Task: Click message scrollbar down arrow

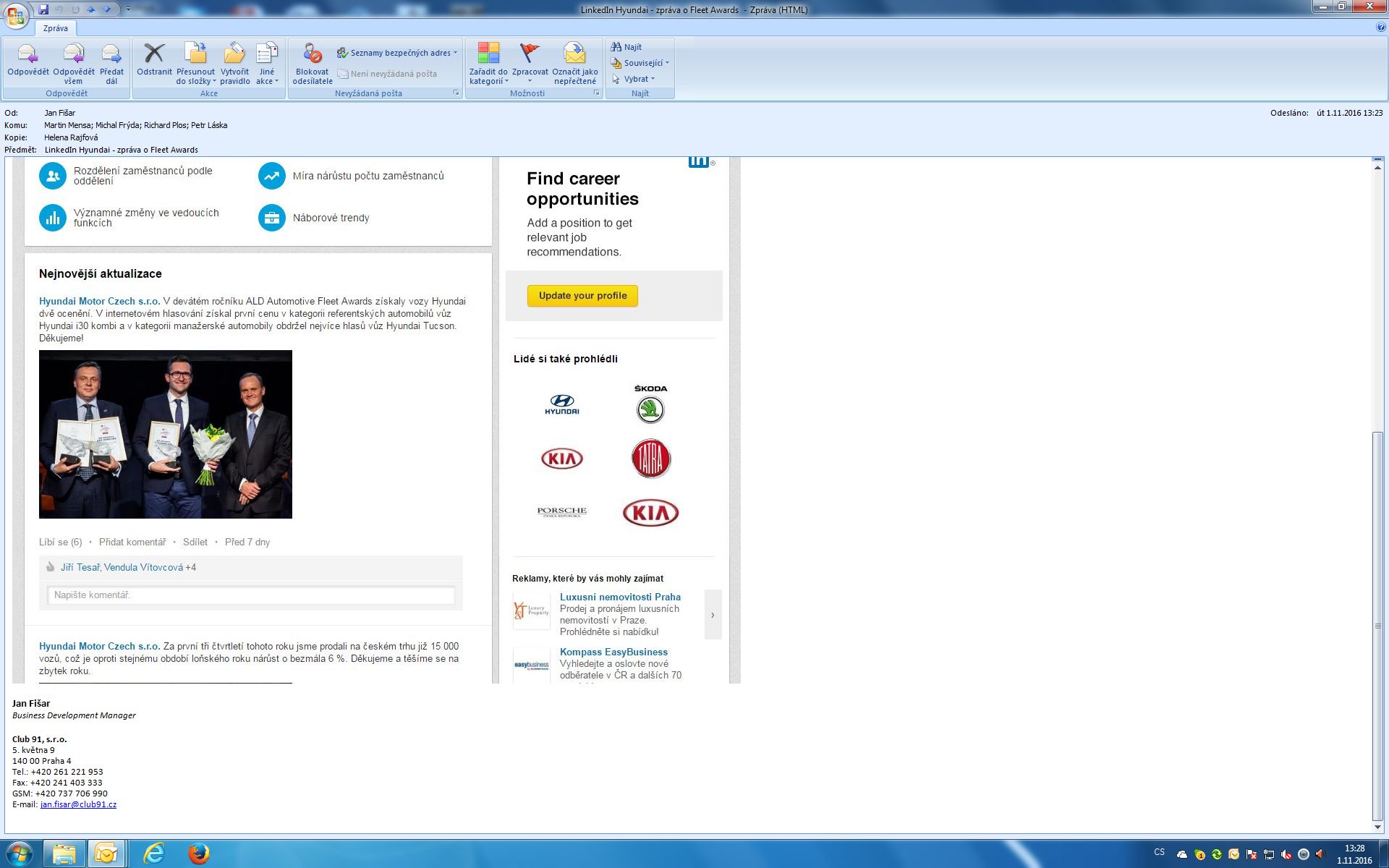Action: pos(1377,827)
